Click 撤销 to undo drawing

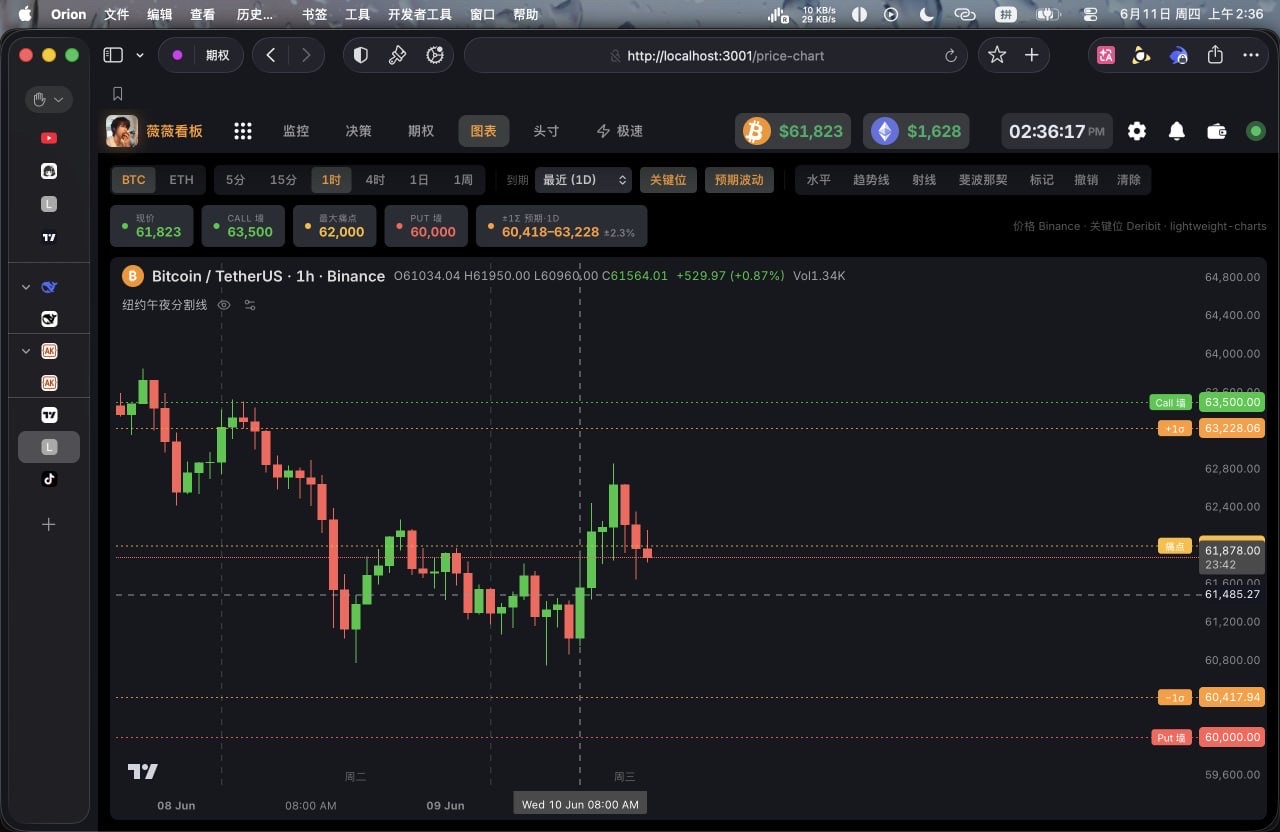[x=1086, y=180]
